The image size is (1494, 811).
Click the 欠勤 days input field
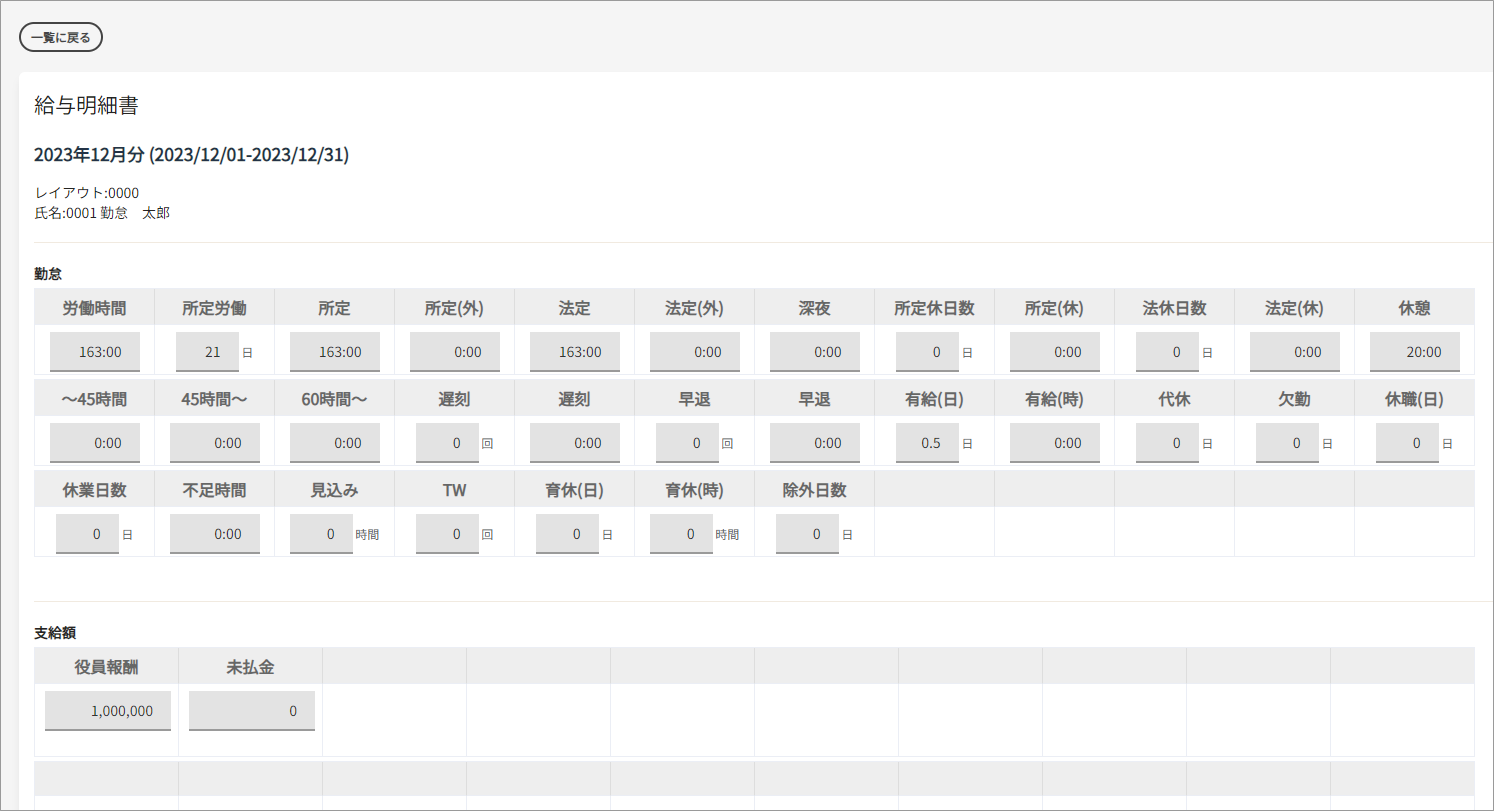click(x=1287, y=443)
